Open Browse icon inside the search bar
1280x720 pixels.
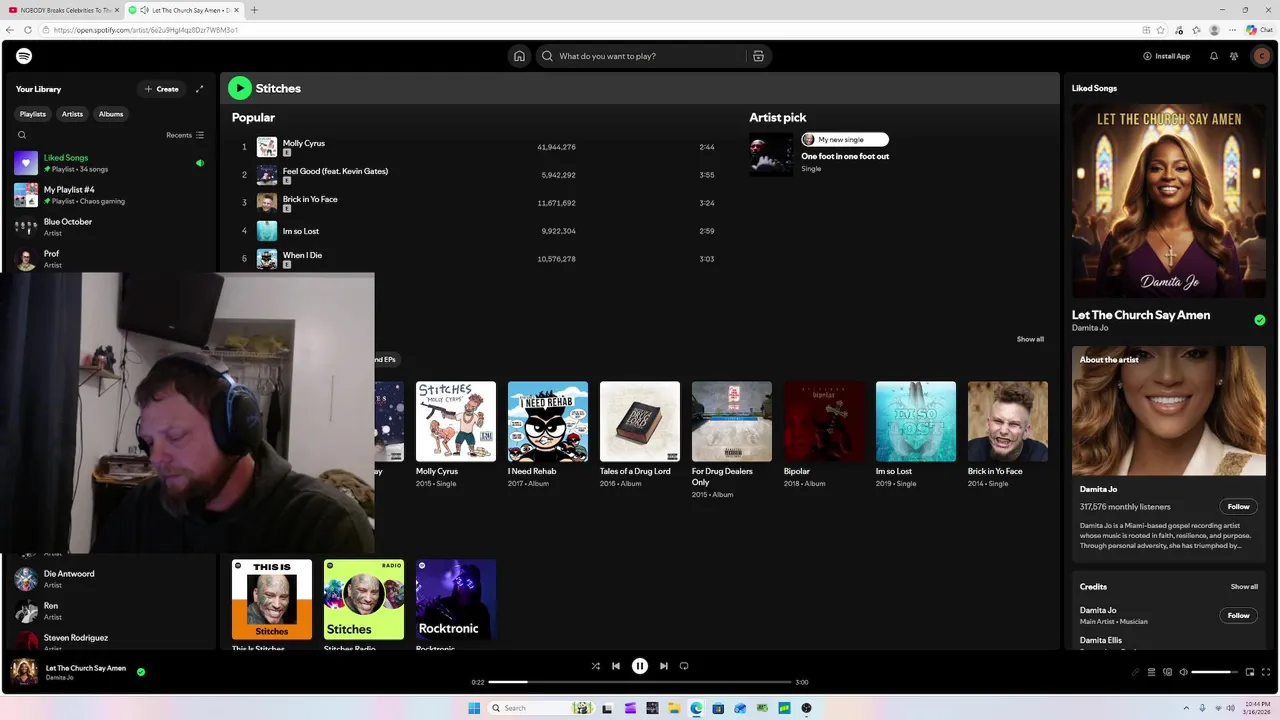click(x=758, y=56)
